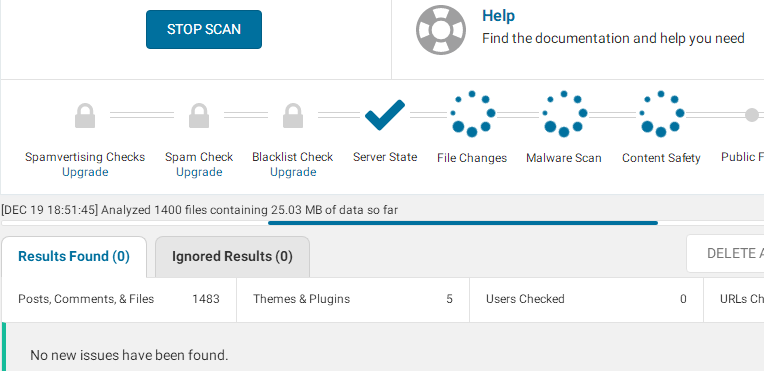764x371 pixels.
Task: Select Themes & Plugins count cell
Action: tap(353, 299)
